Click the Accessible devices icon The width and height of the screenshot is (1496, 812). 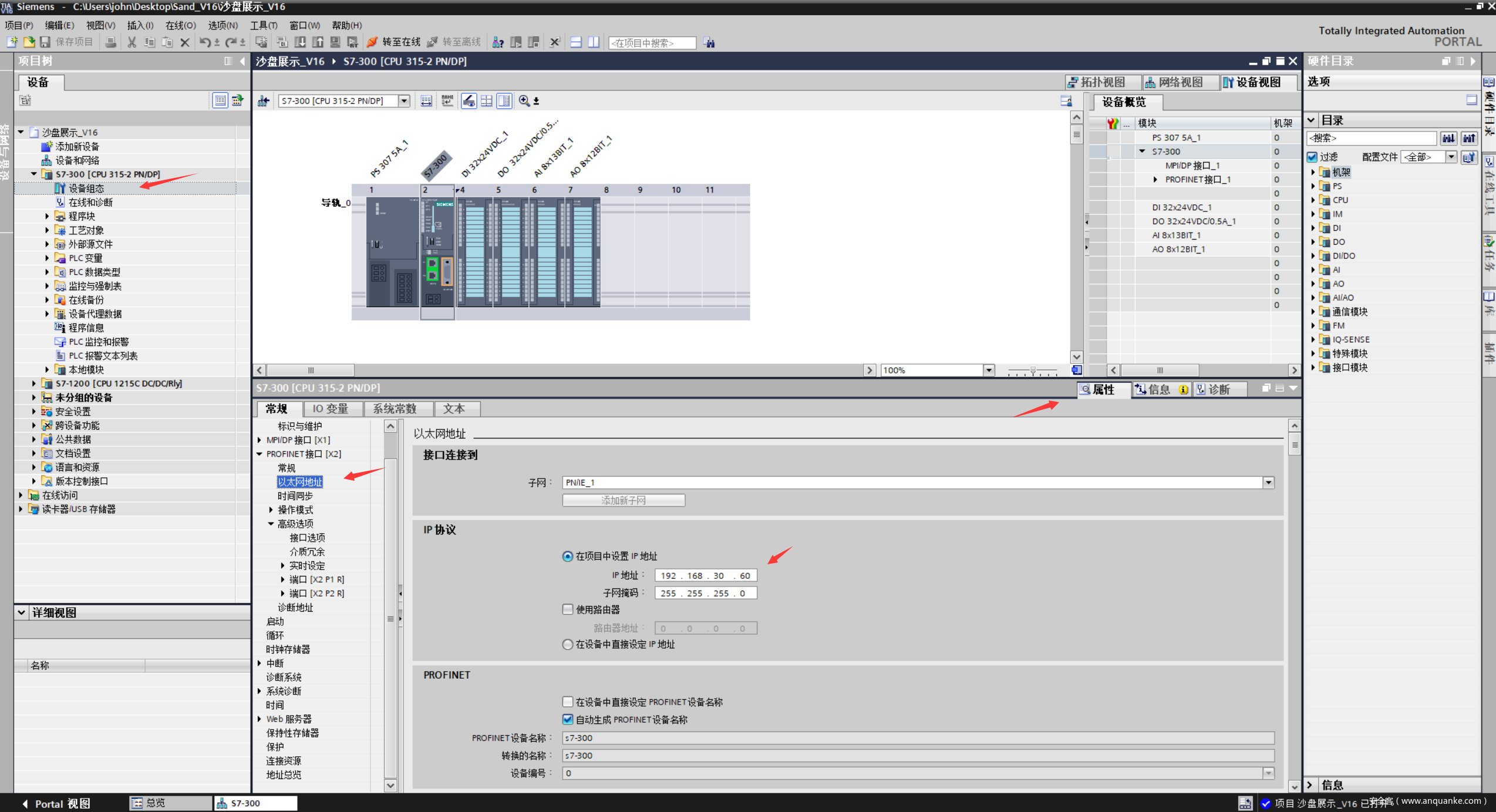498,42
